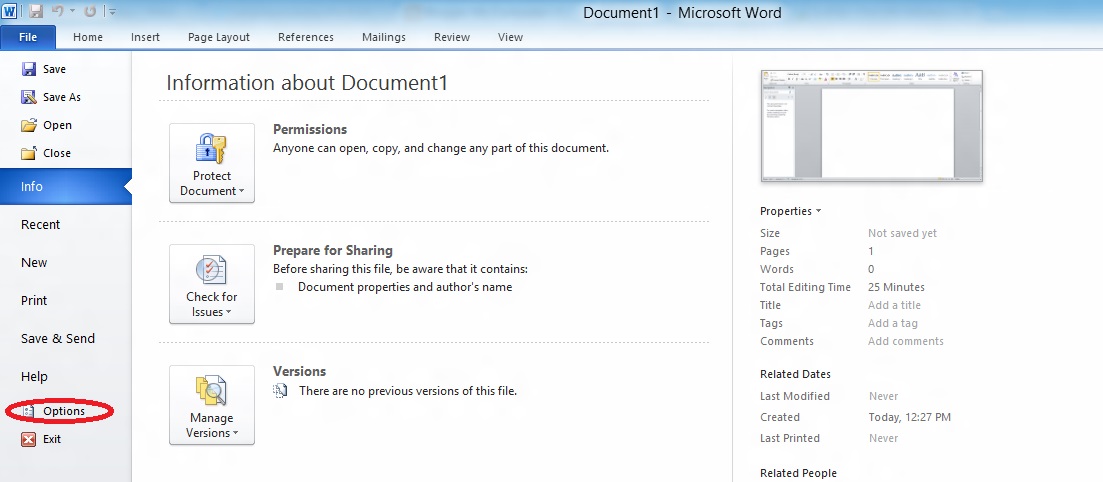Screen dimensions: 1103x482
Task: Click the Manage Versions magnifier icon
Action: [x=211, y=391]
